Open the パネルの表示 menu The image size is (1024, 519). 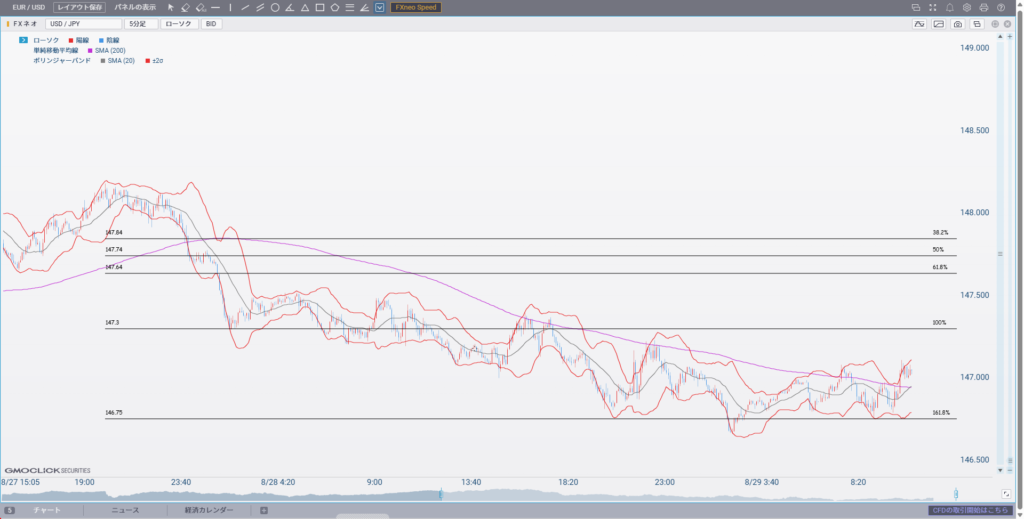click(135, 8)
